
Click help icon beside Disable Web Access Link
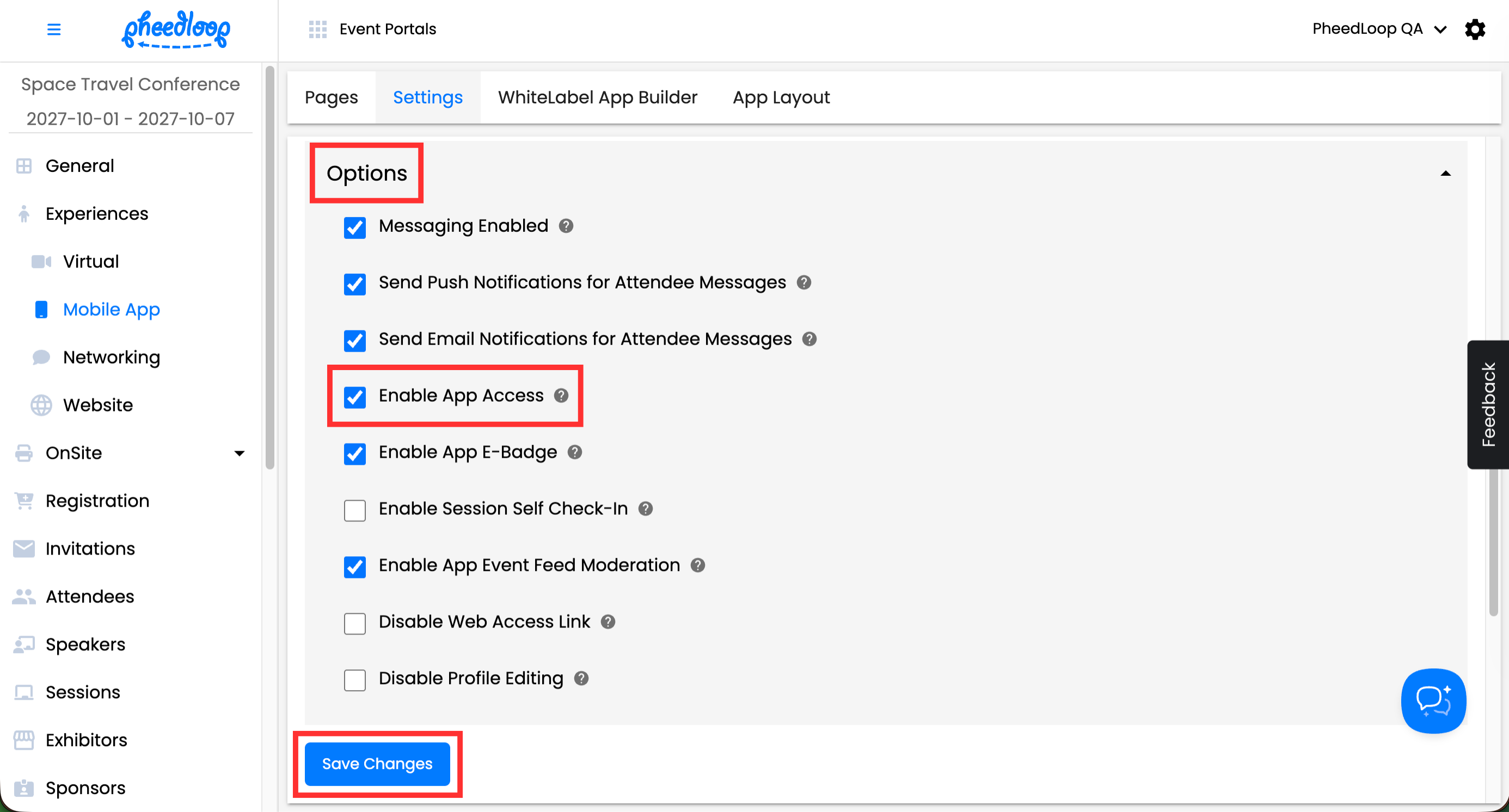(x=608, y=622)
